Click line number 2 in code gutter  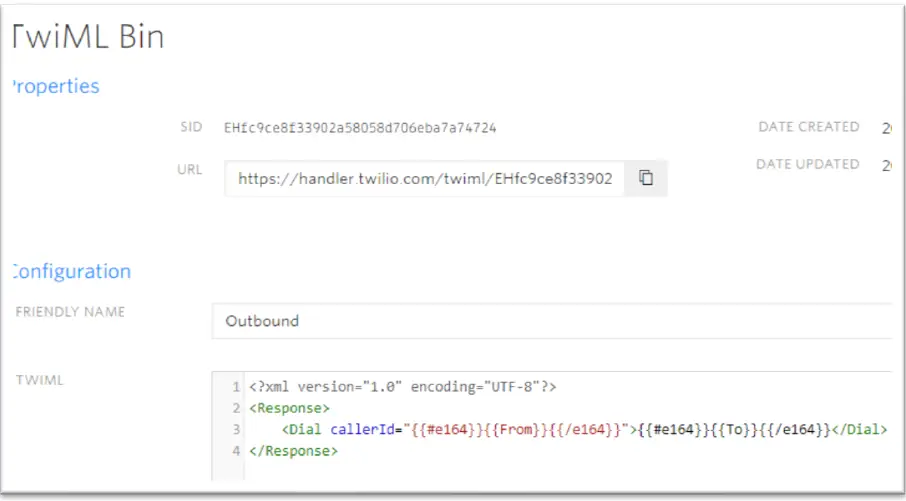click(236, 408)
